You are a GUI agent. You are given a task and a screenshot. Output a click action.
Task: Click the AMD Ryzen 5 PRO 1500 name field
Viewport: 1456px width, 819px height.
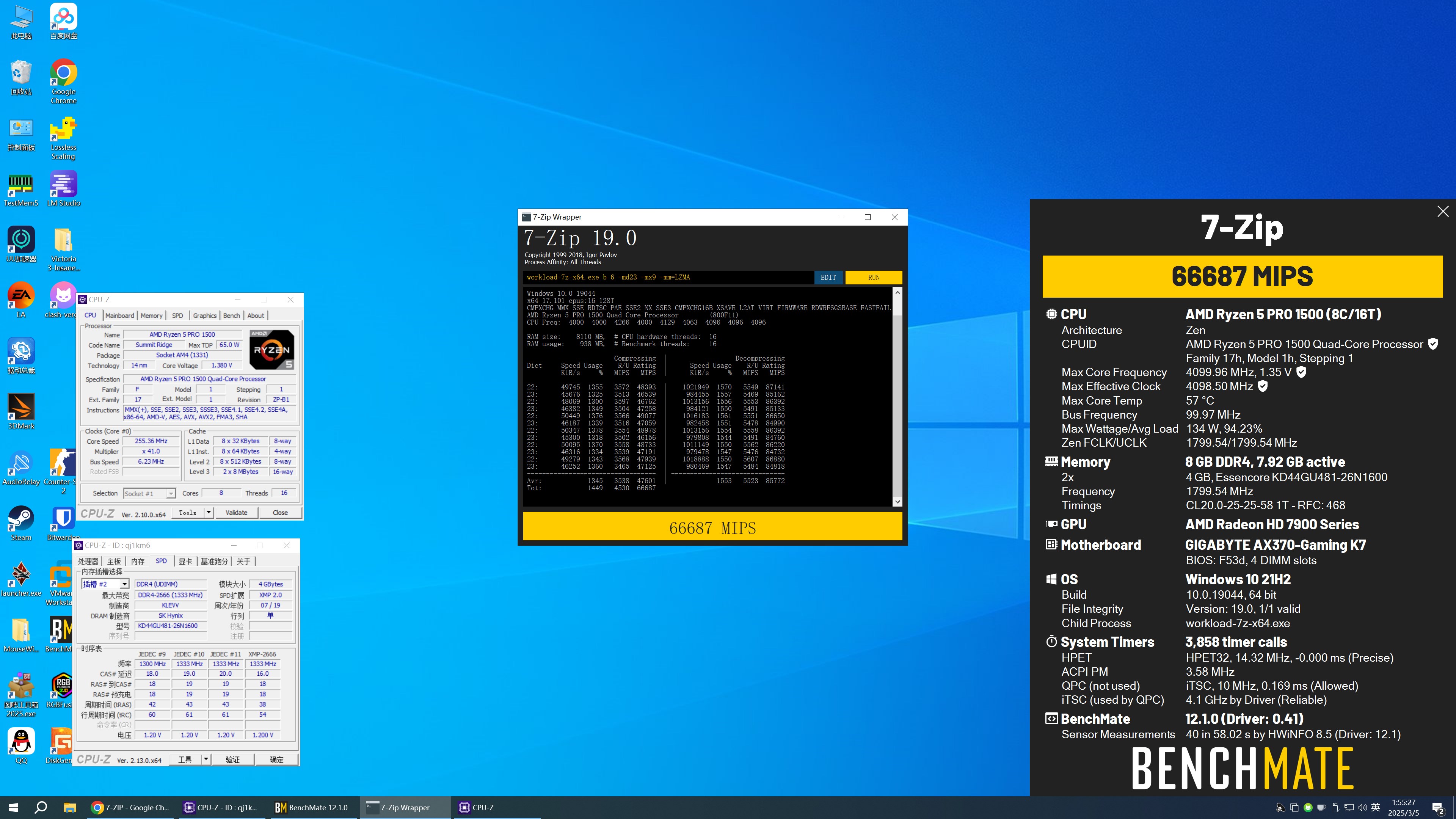tap(182, 334)
